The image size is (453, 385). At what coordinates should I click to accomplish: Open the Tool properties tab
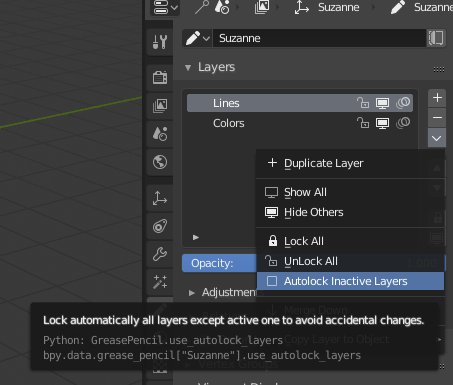point(160,42)
